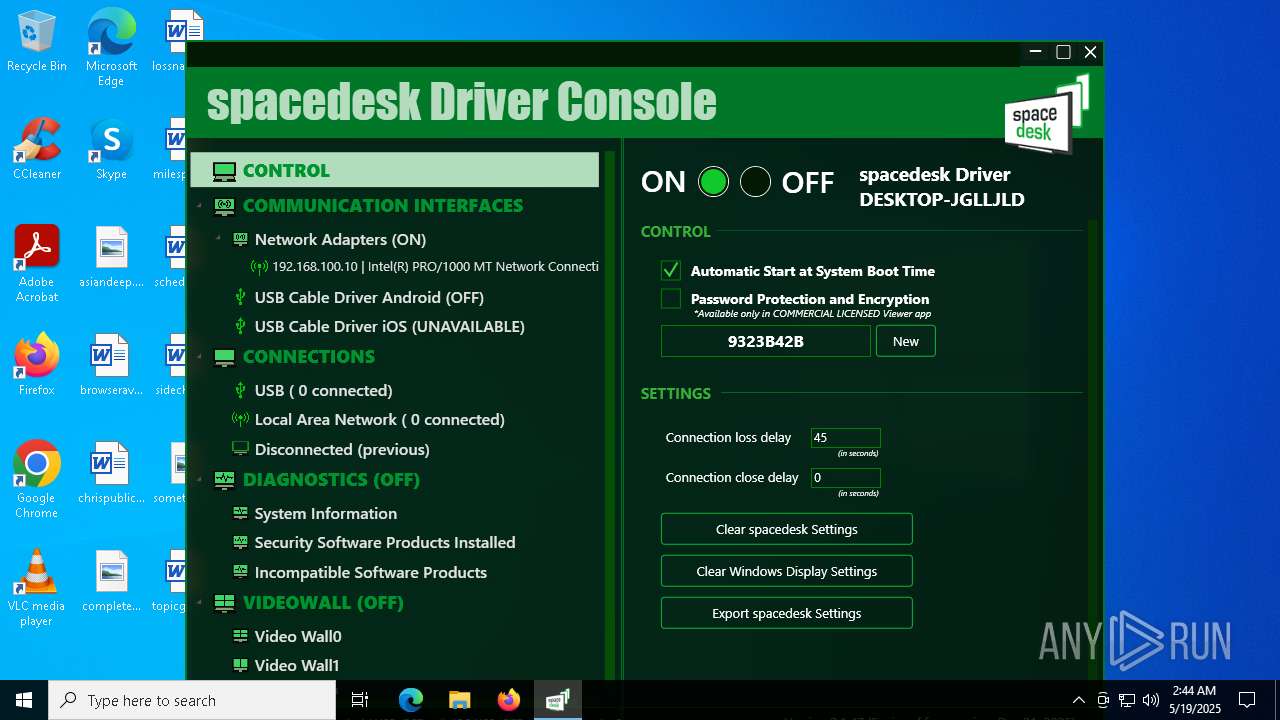Screen dimensions: 1280x720
Task: Click the DIAGNOSTICS section icon
Action: [224, 480]
